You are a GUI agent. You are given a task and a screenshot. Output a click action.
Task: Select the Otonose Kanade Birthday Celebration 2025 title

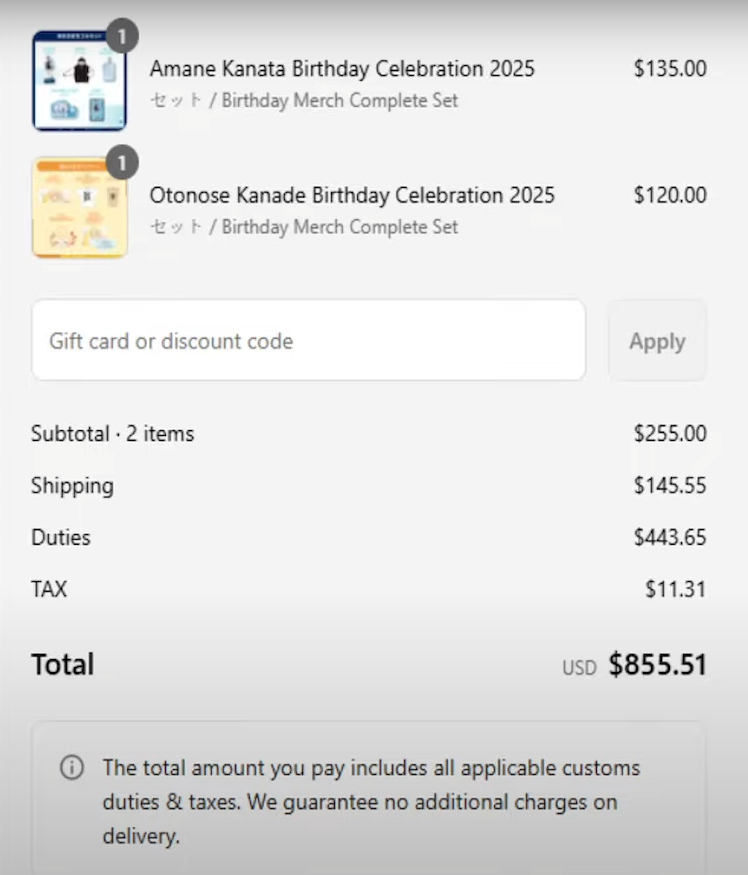click(352, 195)
